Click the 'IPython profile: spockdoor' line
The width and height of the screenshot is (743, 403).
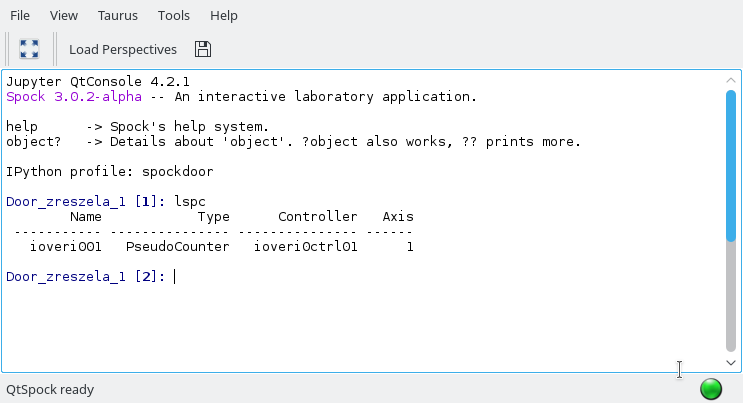109,172
